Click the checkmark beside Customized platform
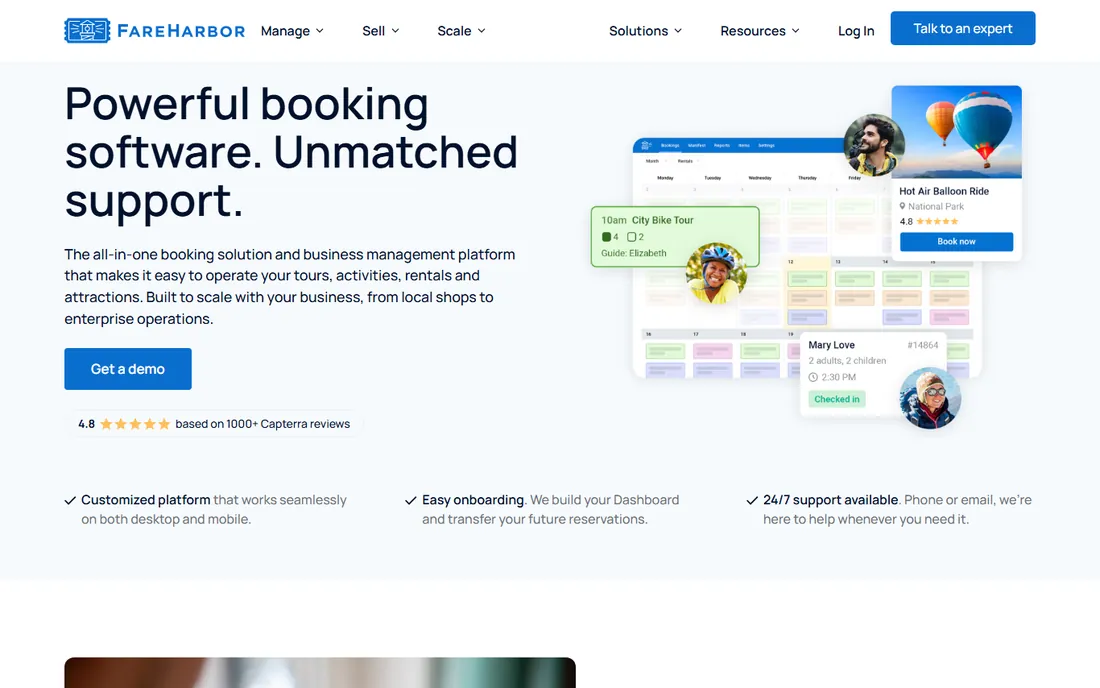Screen dimensions: 1100x688 (70, 501)
